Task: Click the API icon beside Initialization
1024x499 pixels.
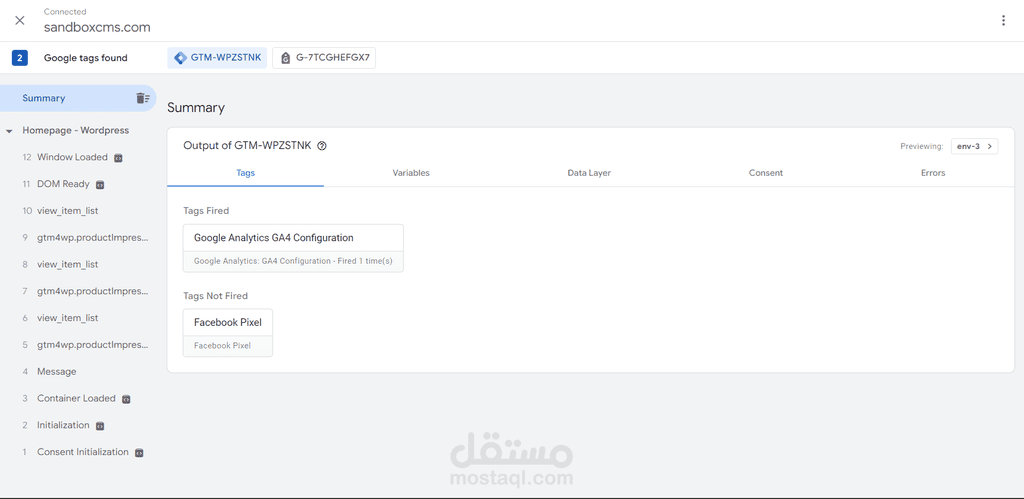Action: click(x=100, y=426)
